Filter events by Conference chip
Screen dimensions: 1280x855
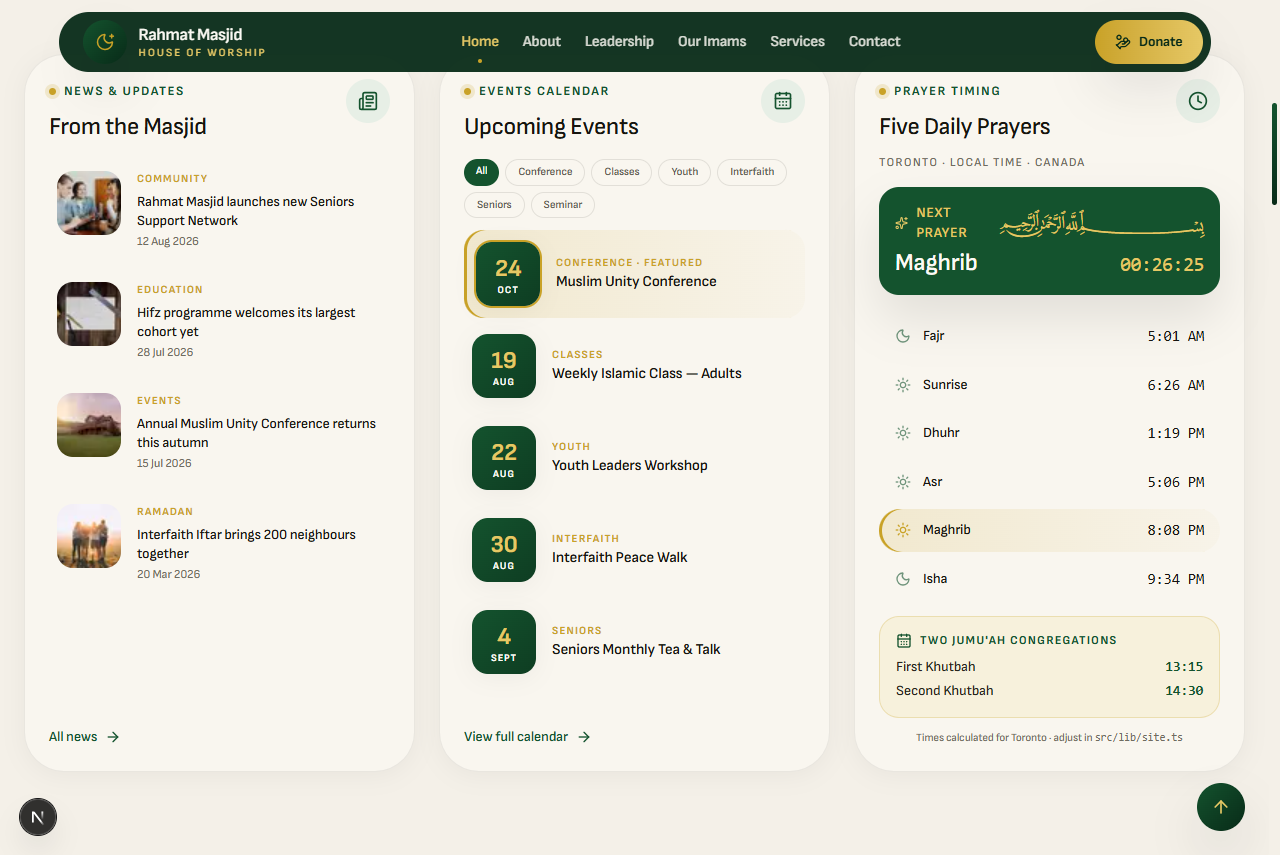[545, 172]
